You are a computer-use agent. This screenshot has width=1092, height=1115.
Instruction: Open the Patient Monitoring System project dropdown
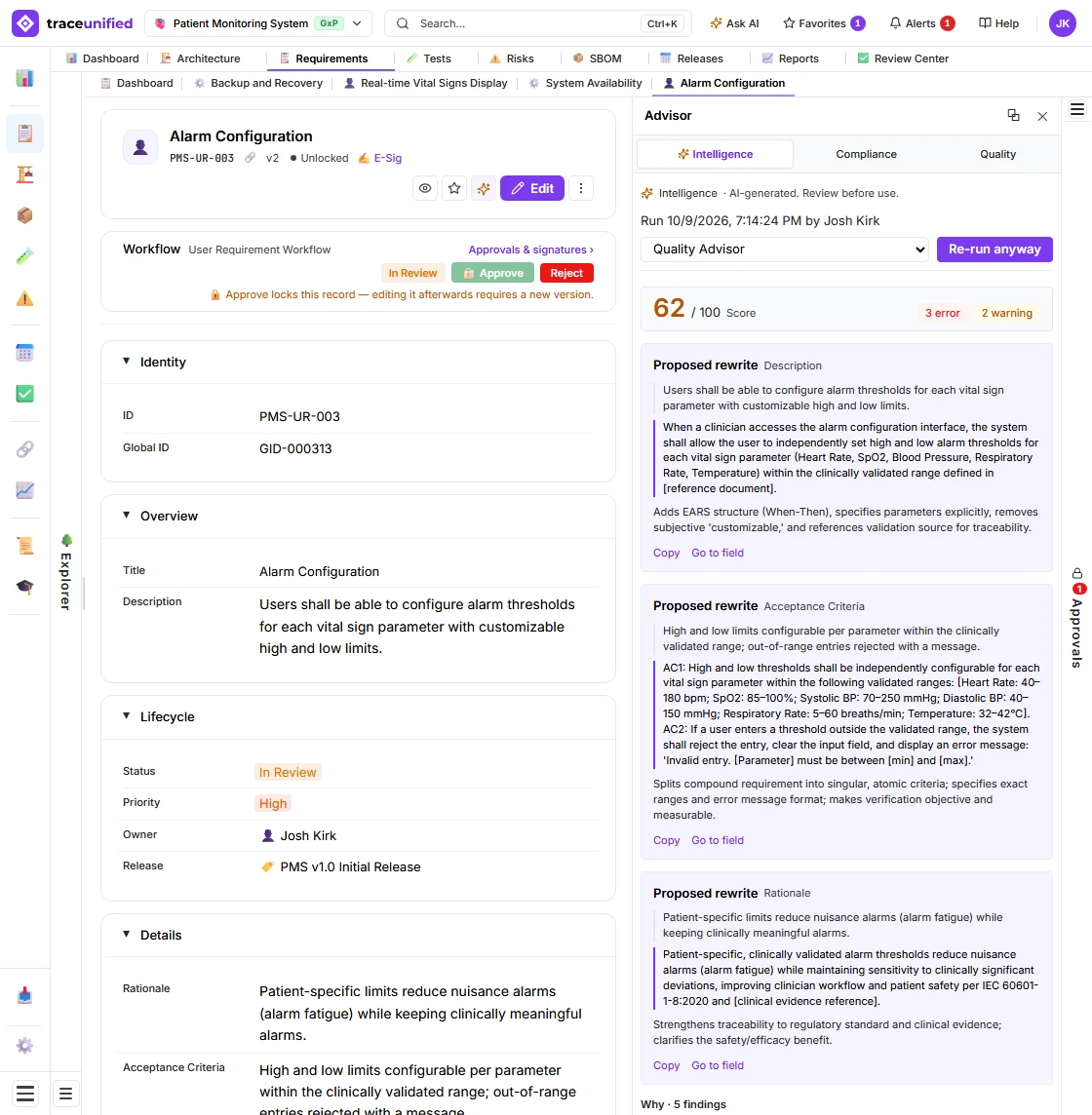258,23
